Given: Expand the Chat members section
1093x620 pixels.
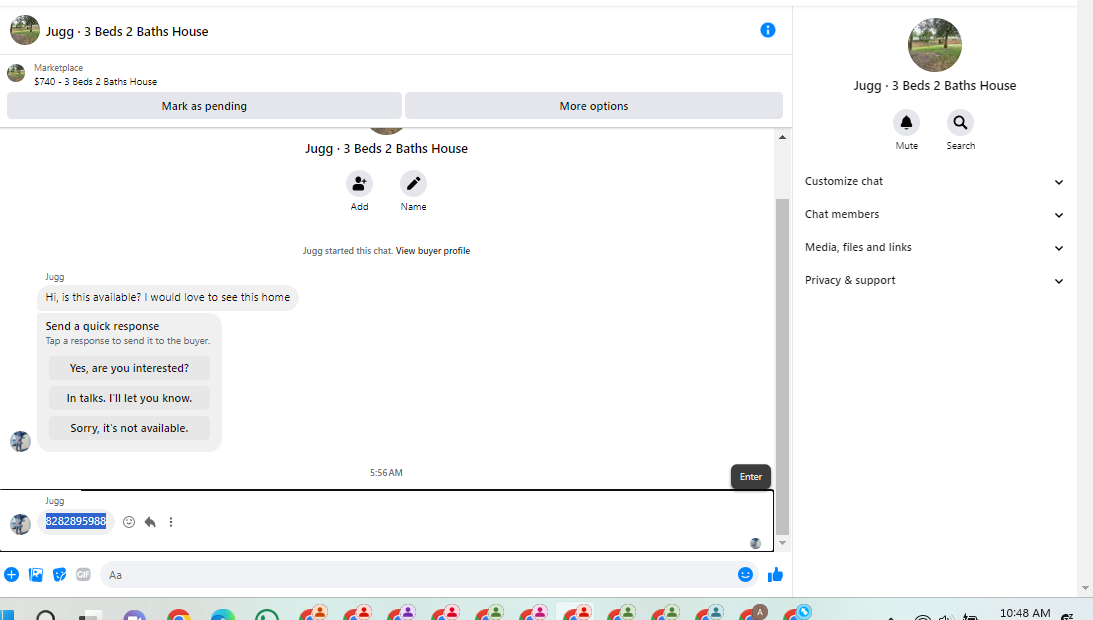Looking at the screenshot, I should pos(934,214).
